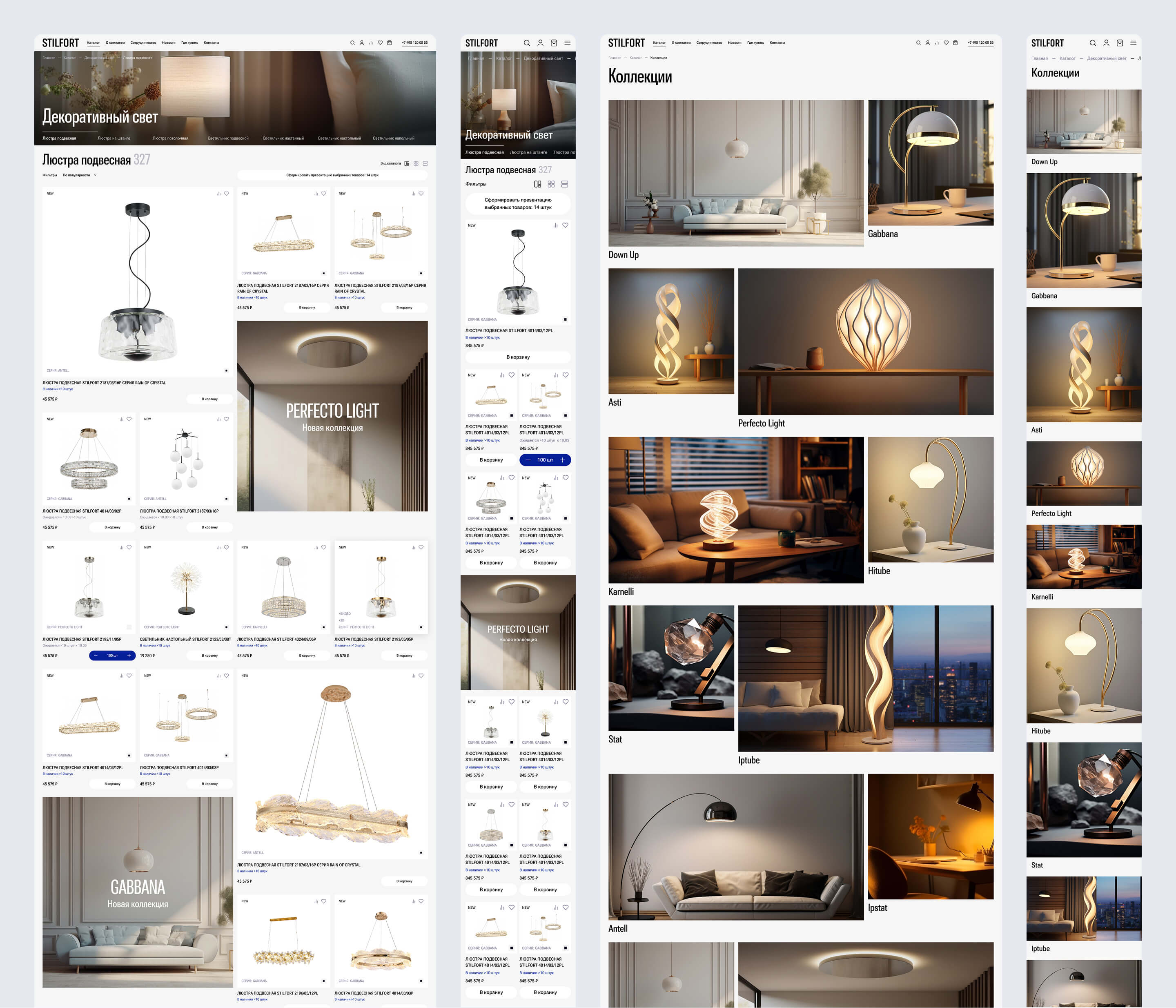The height and width of the screenshot is (1008, 1176).
Task: Switch to the Люстра потолочная tab in the desktop banner
Action: point(170,138)
